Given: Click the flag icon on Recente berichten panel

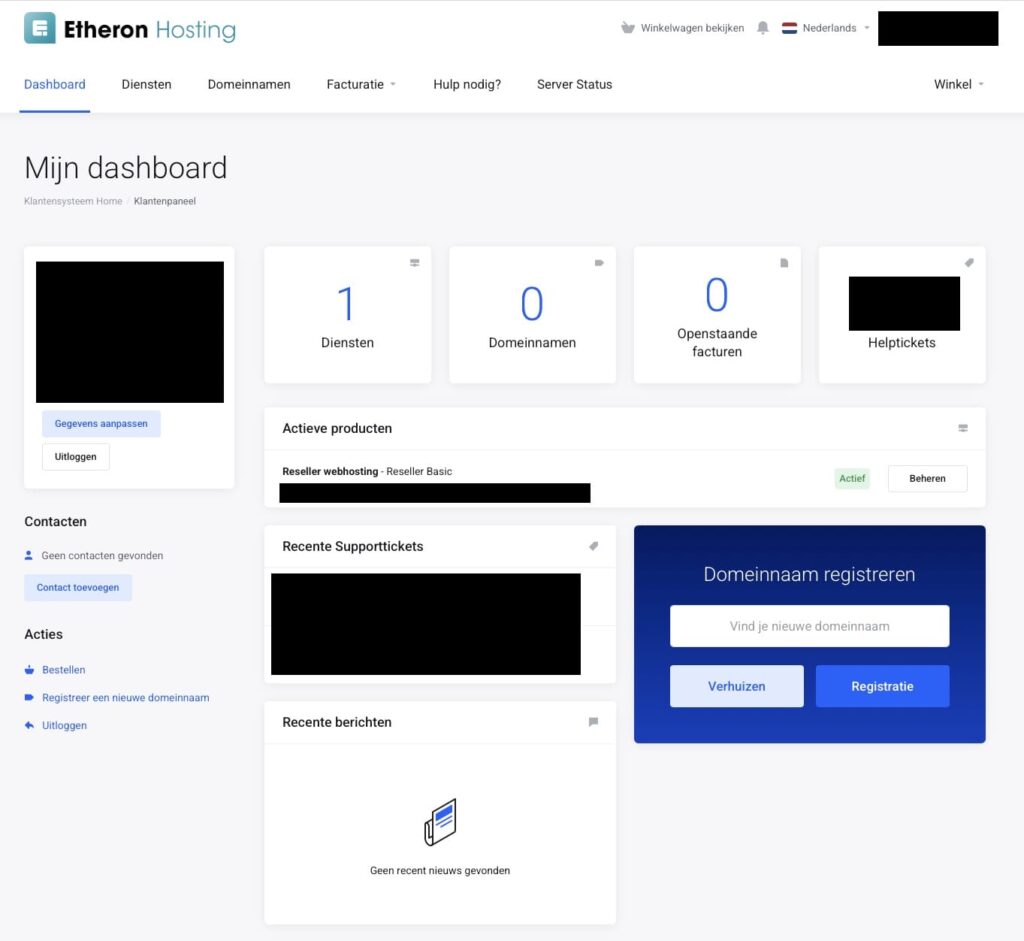Looking at the screenshot, I should 593,722.
